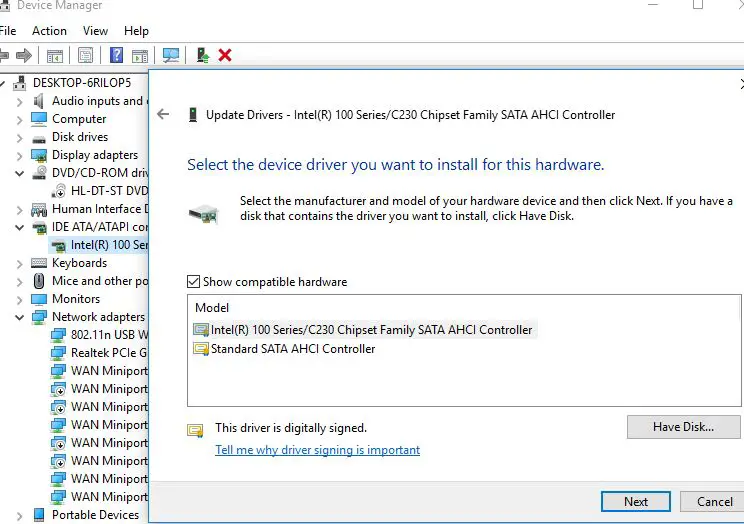
Task: Select Standard SATA AHCI Controller model
Action: pos(284,349)
